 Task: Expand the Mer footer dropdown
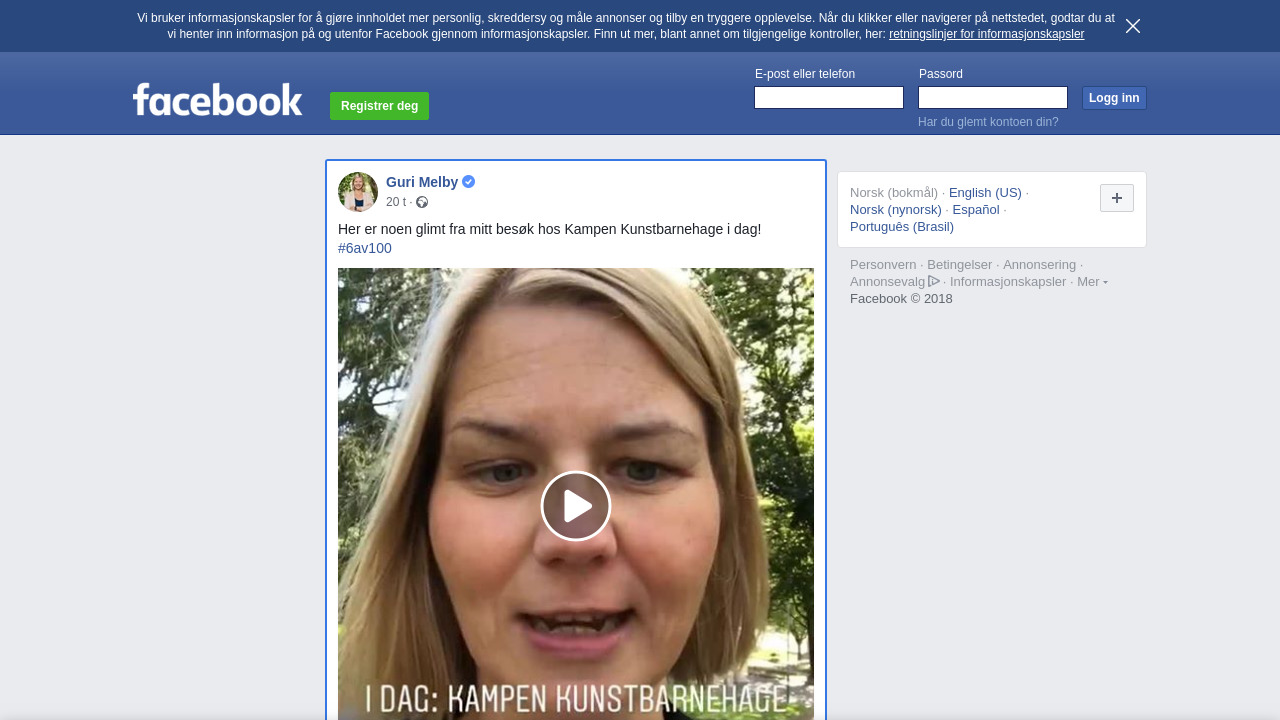tap(1092, 282)
